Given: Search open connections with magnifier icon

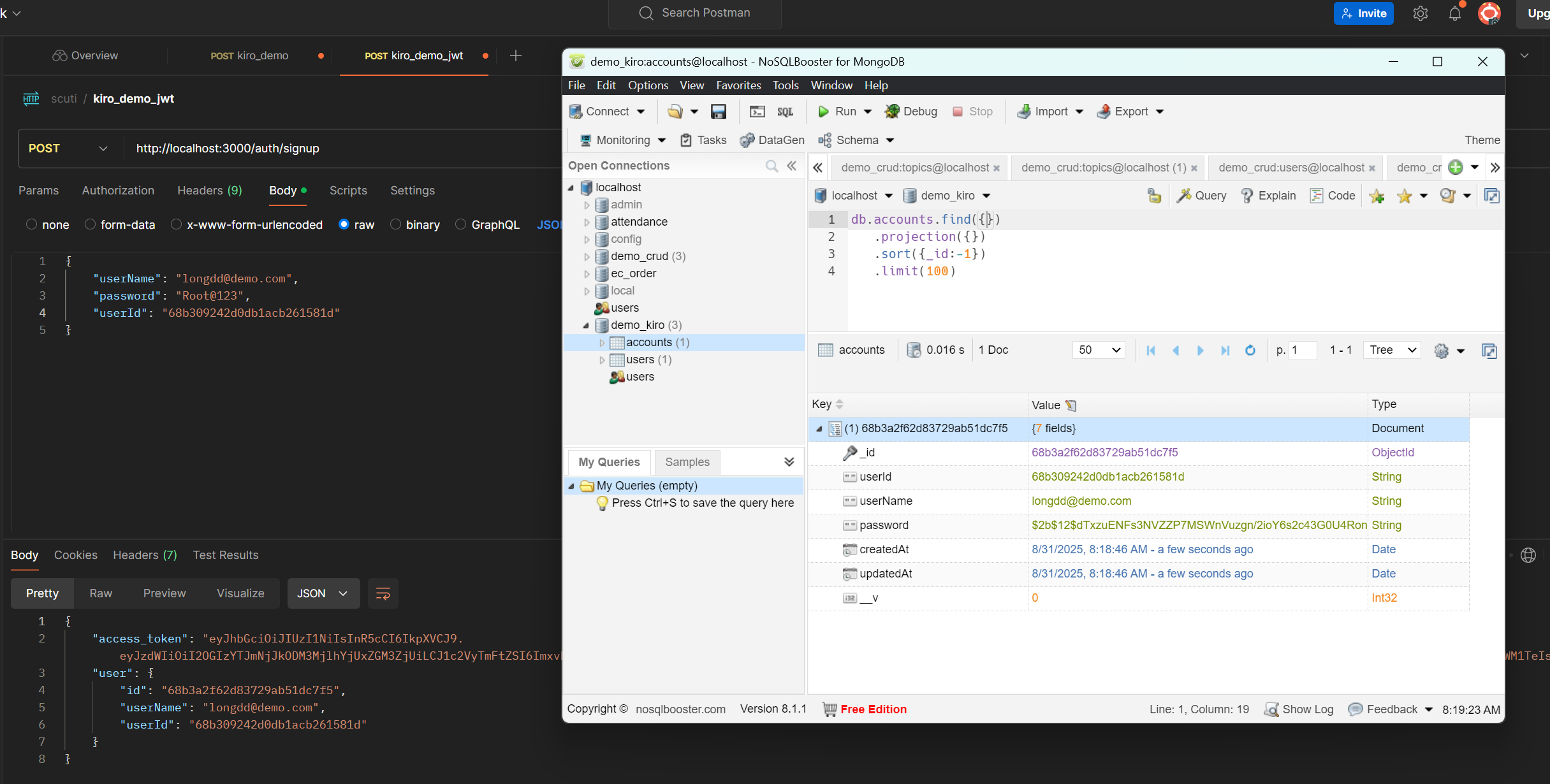Looking at the screenshot, I should [x=771, y=166].
